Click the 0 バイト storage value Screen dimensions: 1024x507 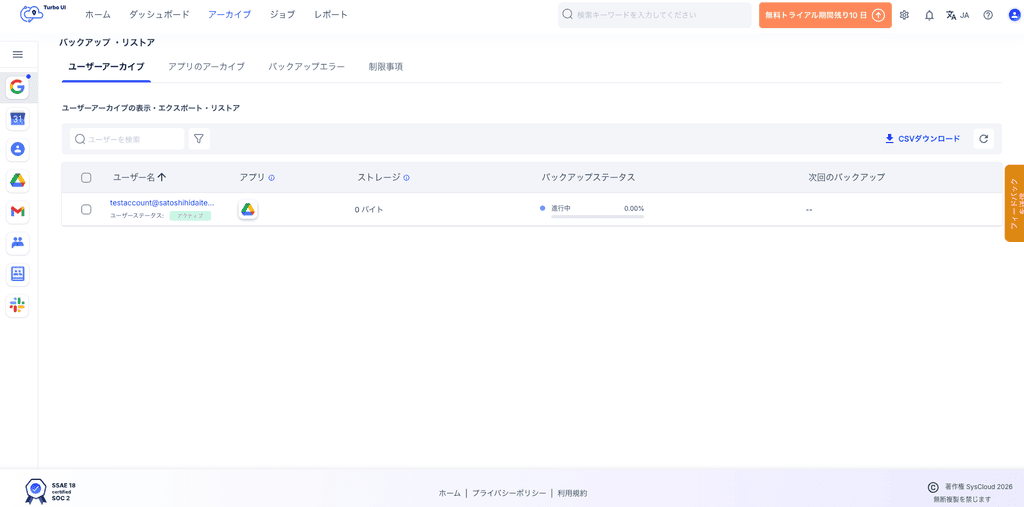(x=368, y=210)
